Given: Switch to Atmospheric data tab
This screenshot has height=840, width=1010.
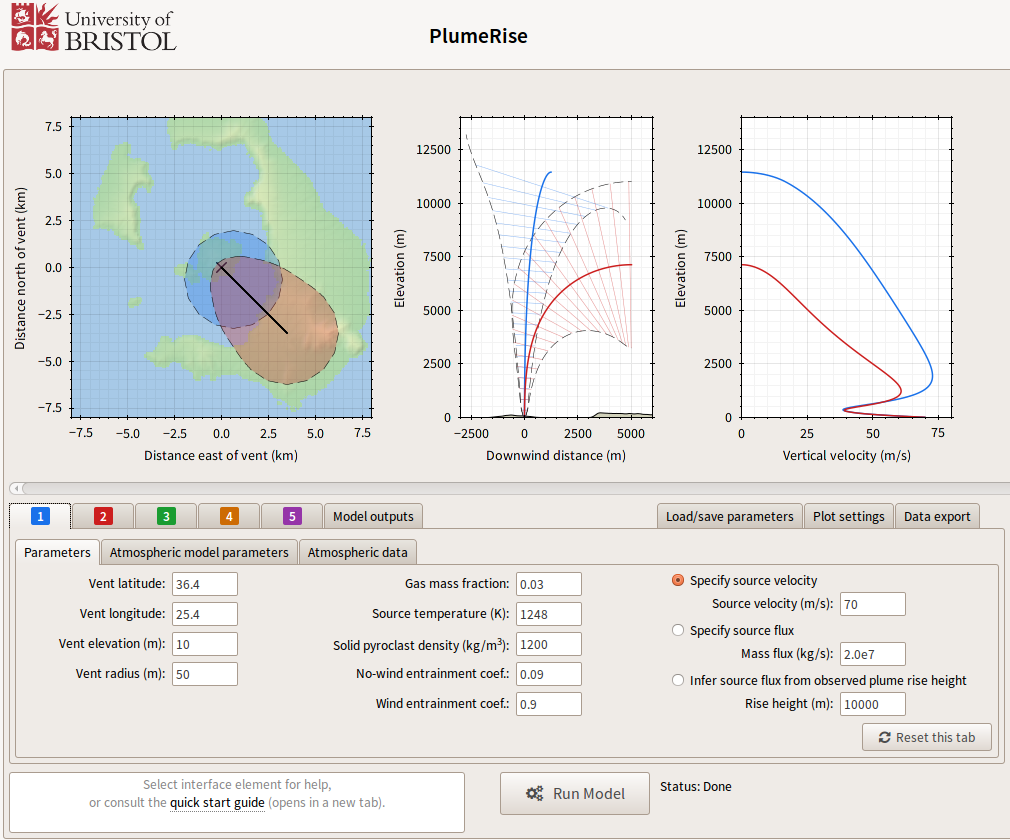Looking at the screenshot, I should [357, 552].
